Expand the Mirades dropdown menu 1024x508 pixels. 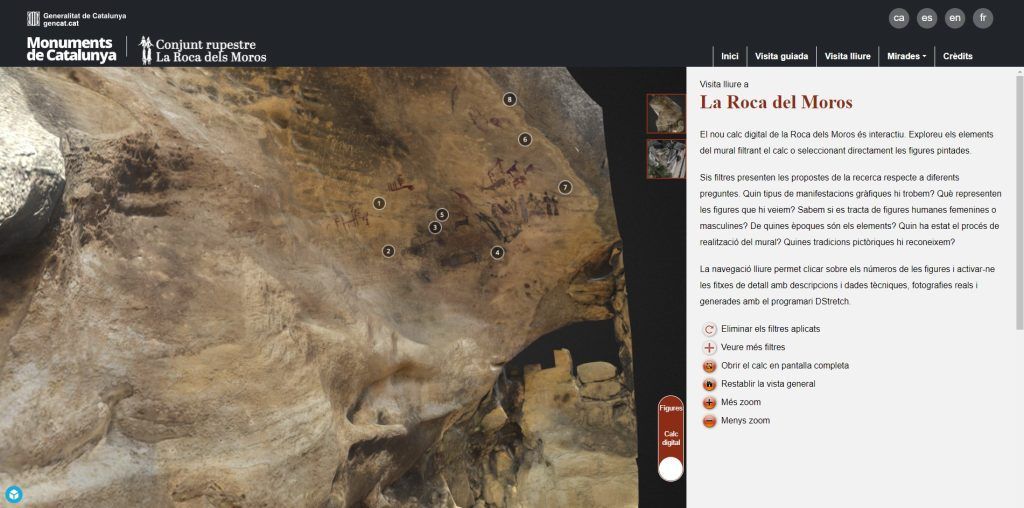(905, 56)
